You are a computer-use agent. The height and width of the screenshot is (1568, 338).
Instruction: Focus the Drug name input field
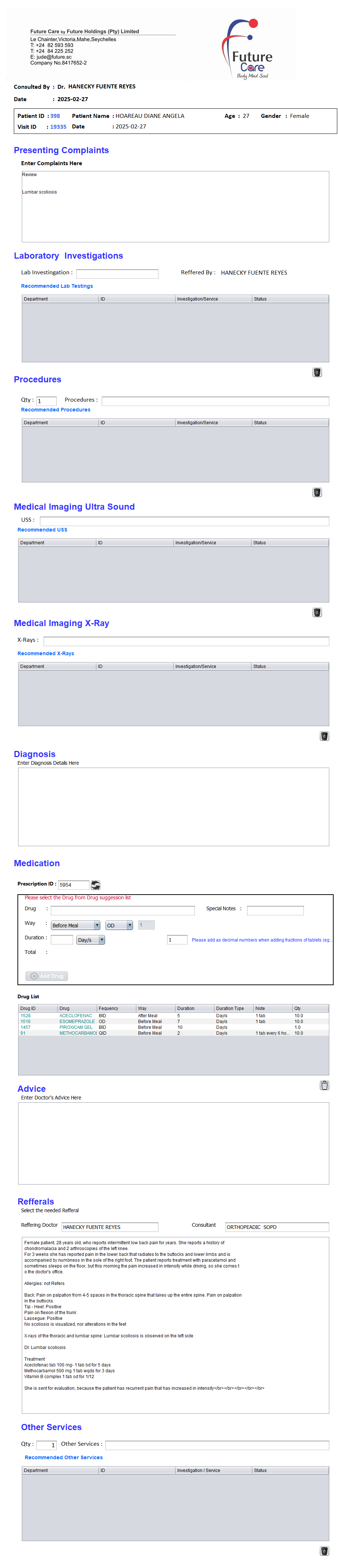click(x=122, y=910)
